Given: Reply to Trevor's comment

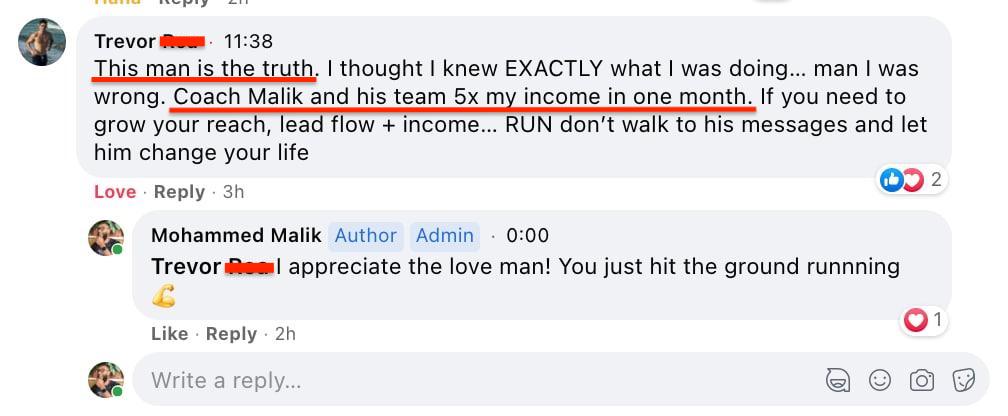Looking at the screenshot, I should click(x=179, y=192).
